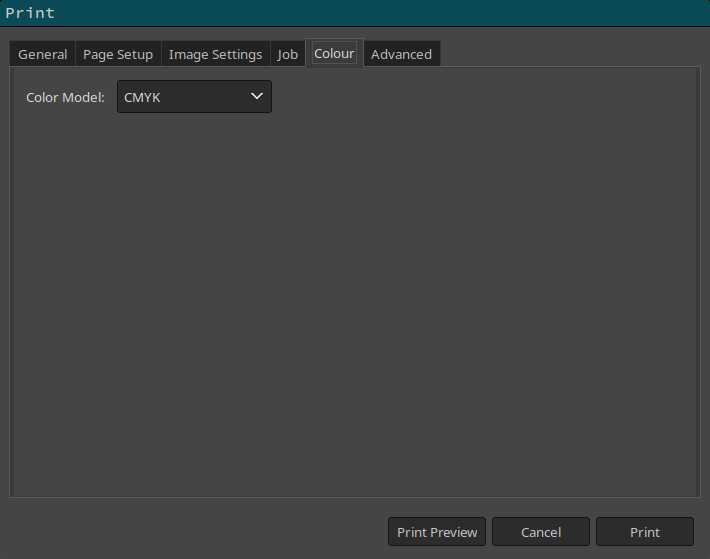Screen dimensions: 710x559
Task: Click the active Colour tab
Action: pos(334,53)
